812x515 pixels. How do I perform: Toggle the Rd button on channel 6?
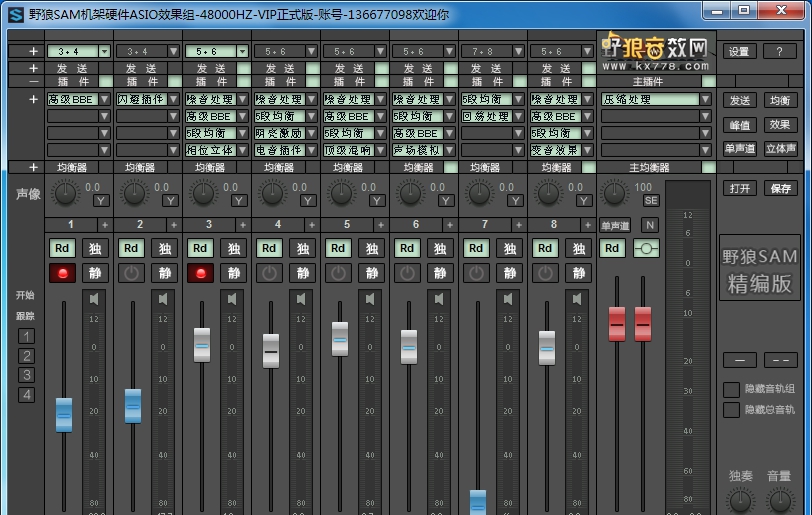[x=408, y=249]
